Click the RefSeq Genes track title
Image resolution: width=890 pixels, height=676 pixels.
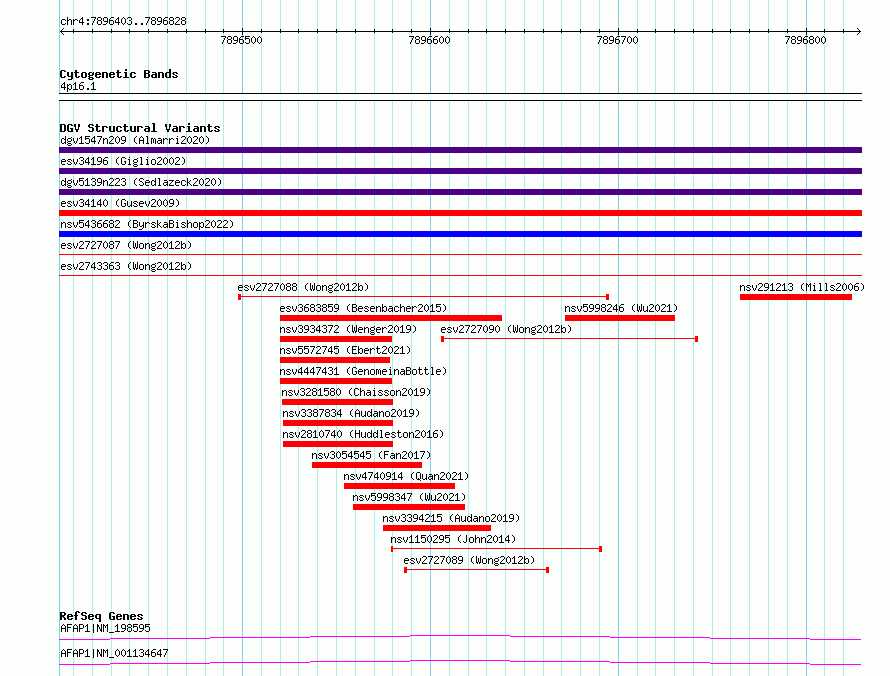coord(102,616)
